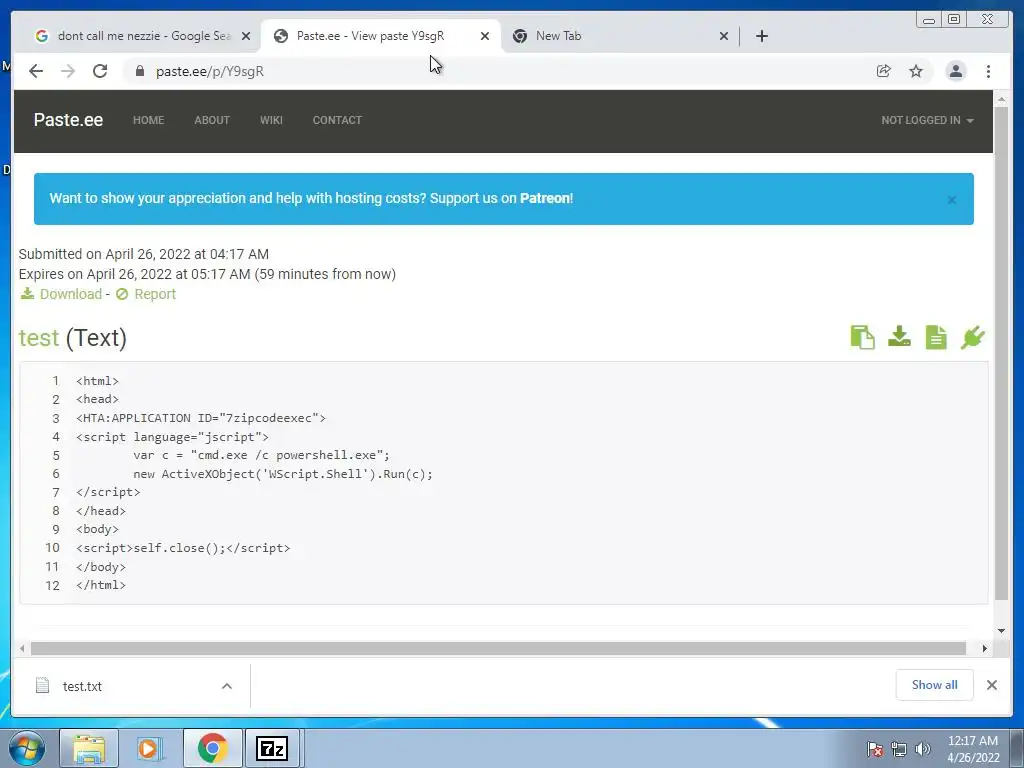Open CONTACT in Paste.ee navbar
The image size is (1024, 768).
coord(337,120)
